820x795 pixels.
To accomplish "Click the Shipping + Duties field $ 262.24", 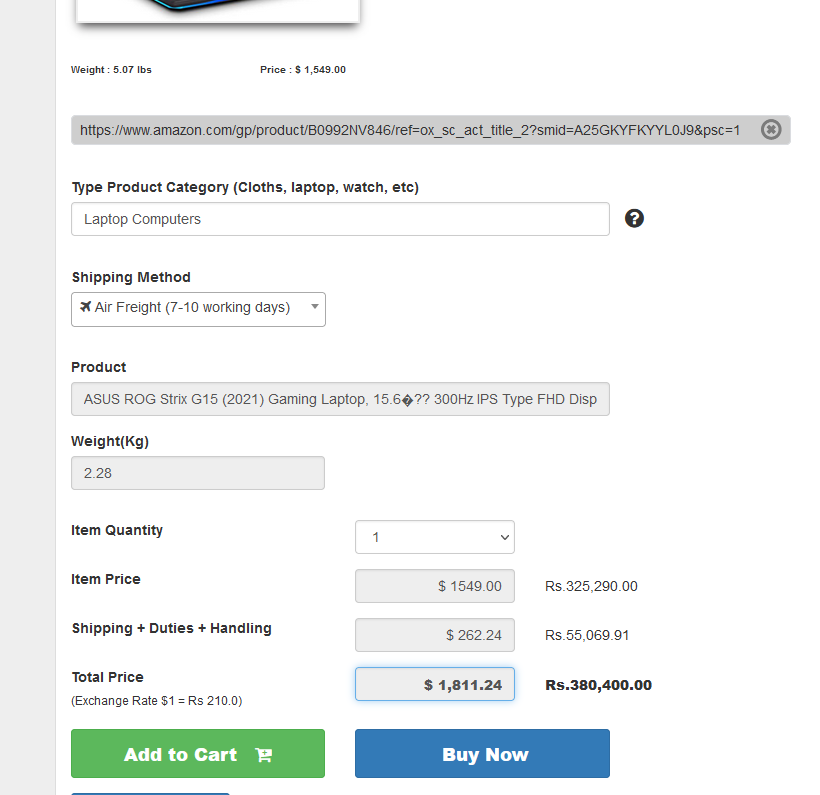I will tap(435, 635).
